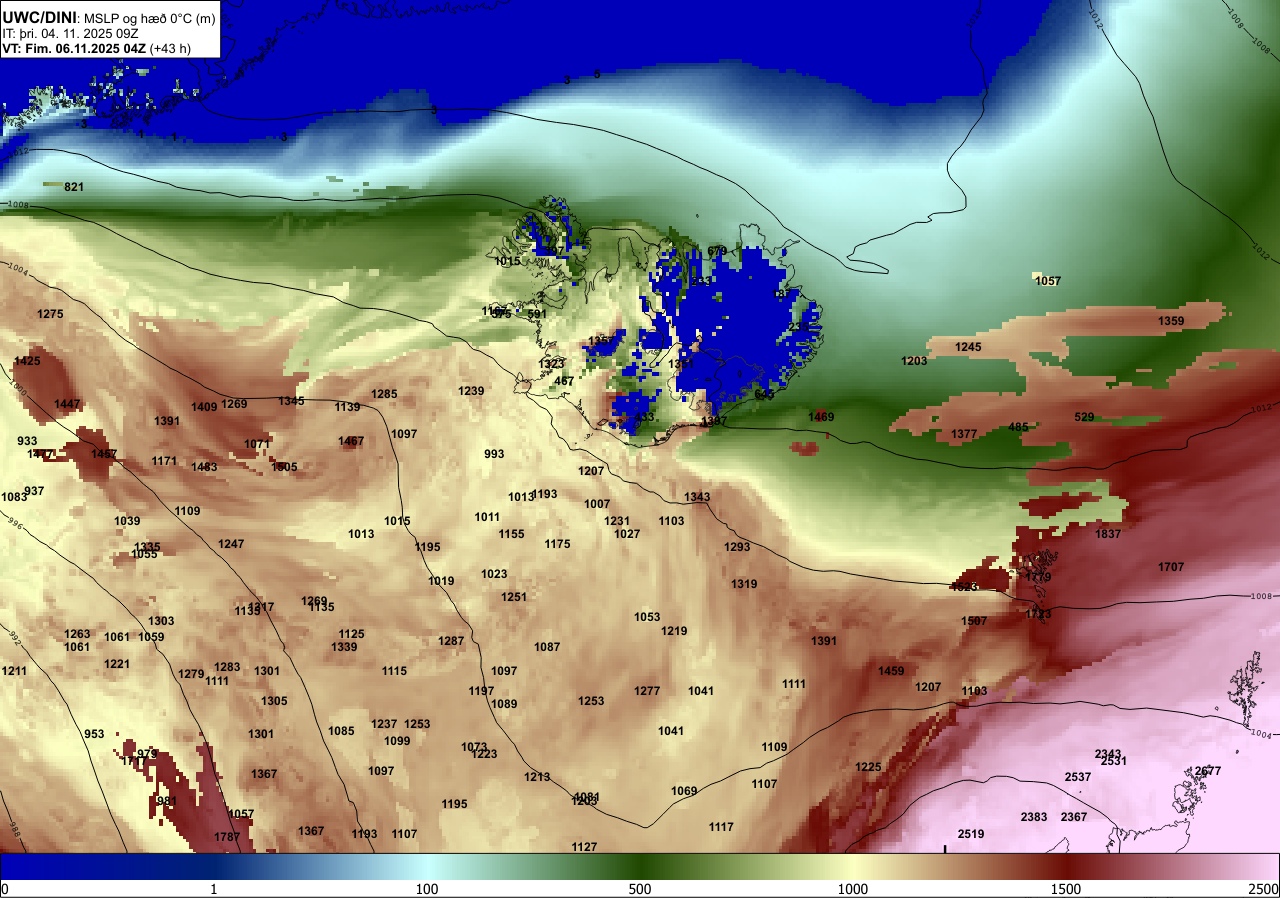The image size is (1280, 898).
Task: Click the height value 1447
Action: point(67,404)
